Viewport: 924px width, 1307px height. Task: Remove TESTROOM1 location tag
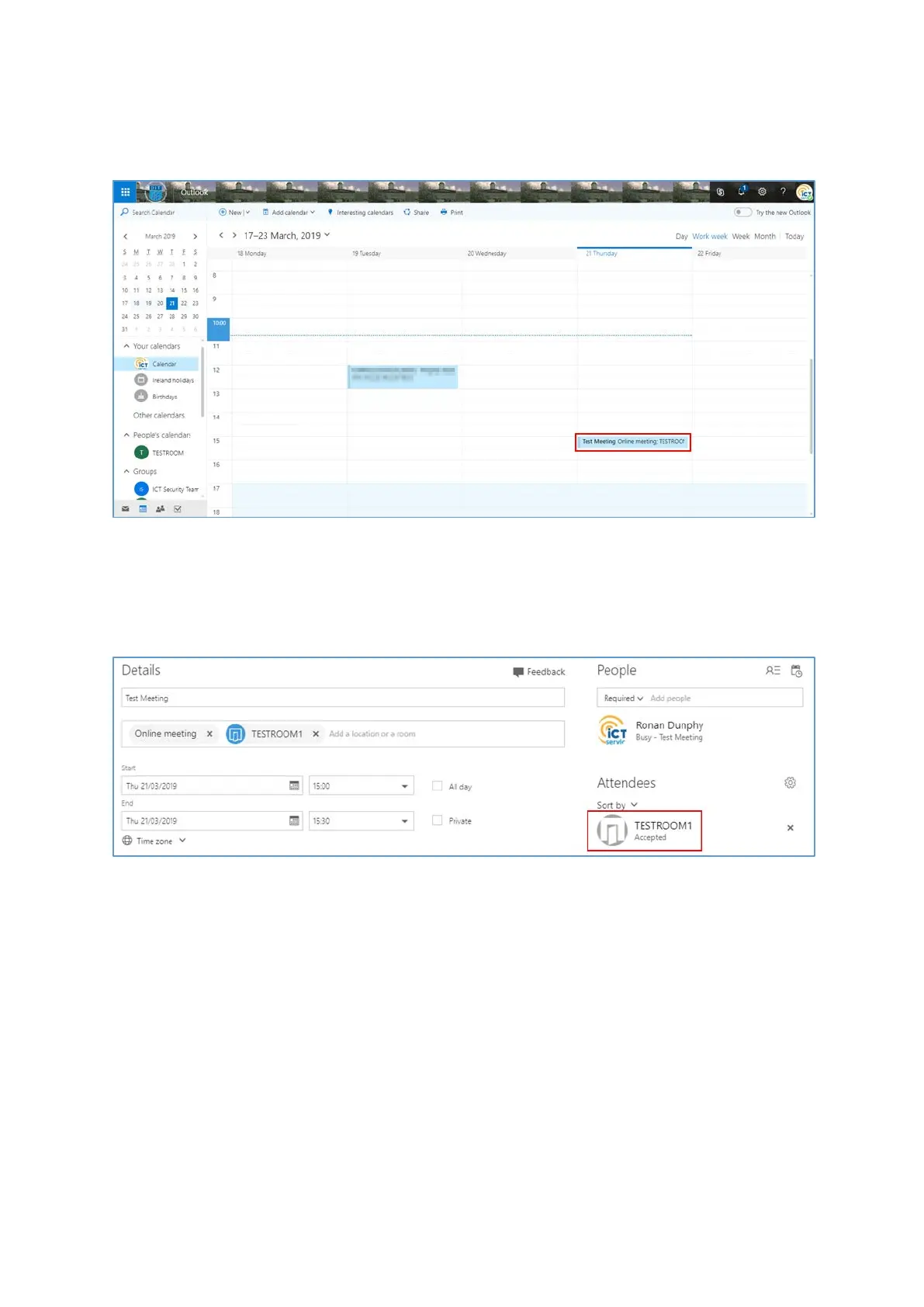point(316,733)
